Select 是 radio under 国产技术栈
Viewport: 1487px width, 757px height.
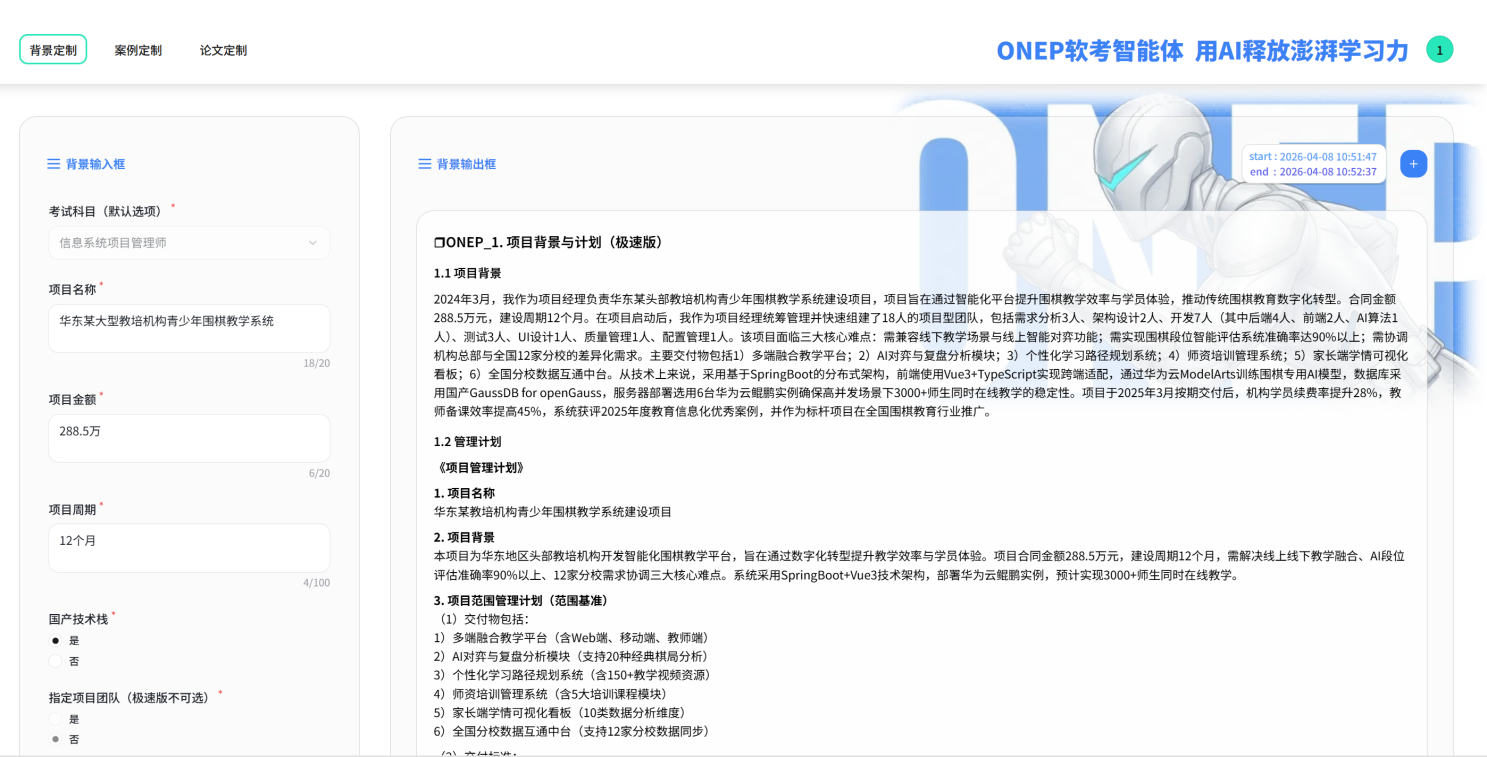pos(55,641)
